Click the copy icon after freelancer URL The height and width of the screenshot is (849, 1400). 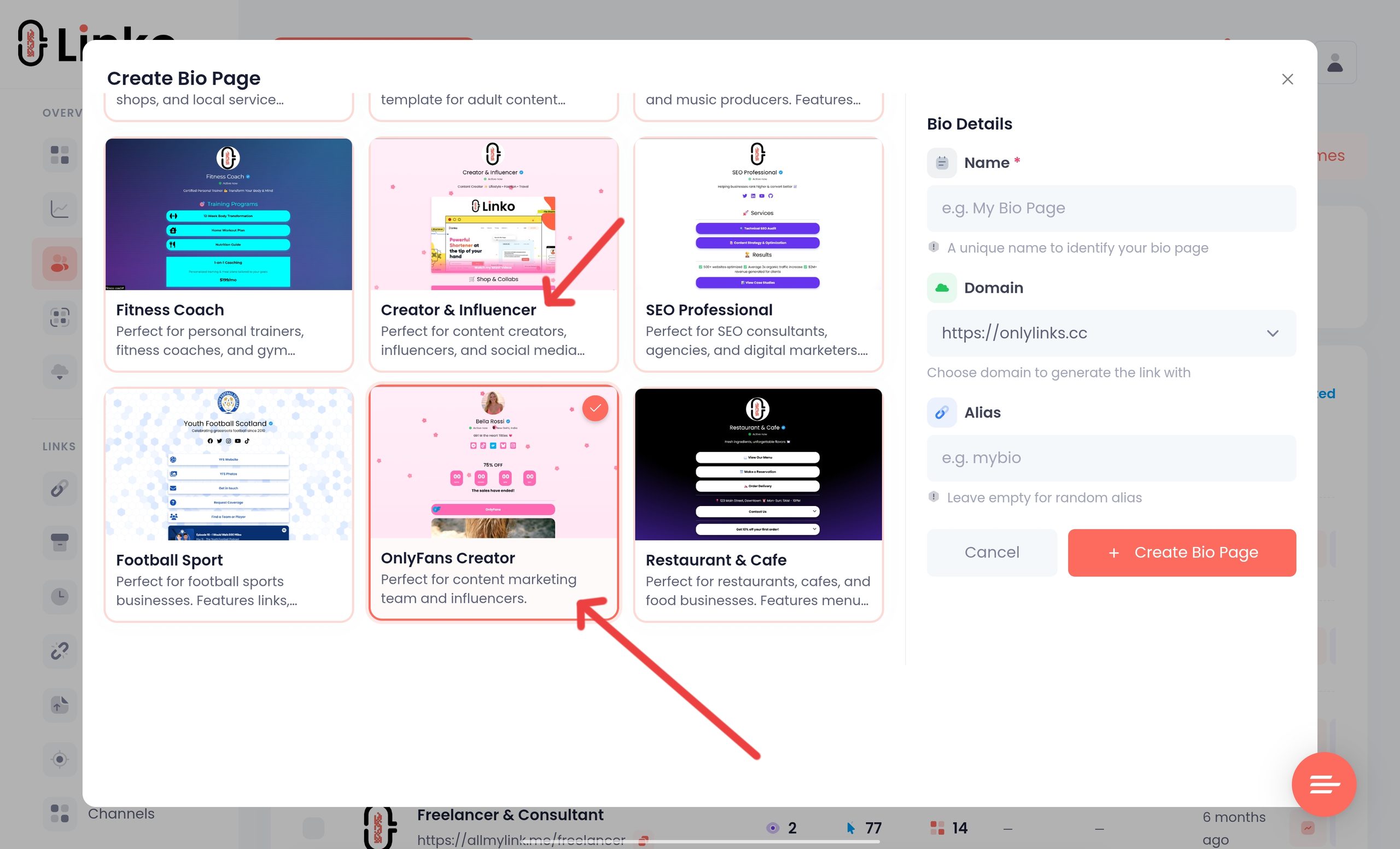click(643, 840)
